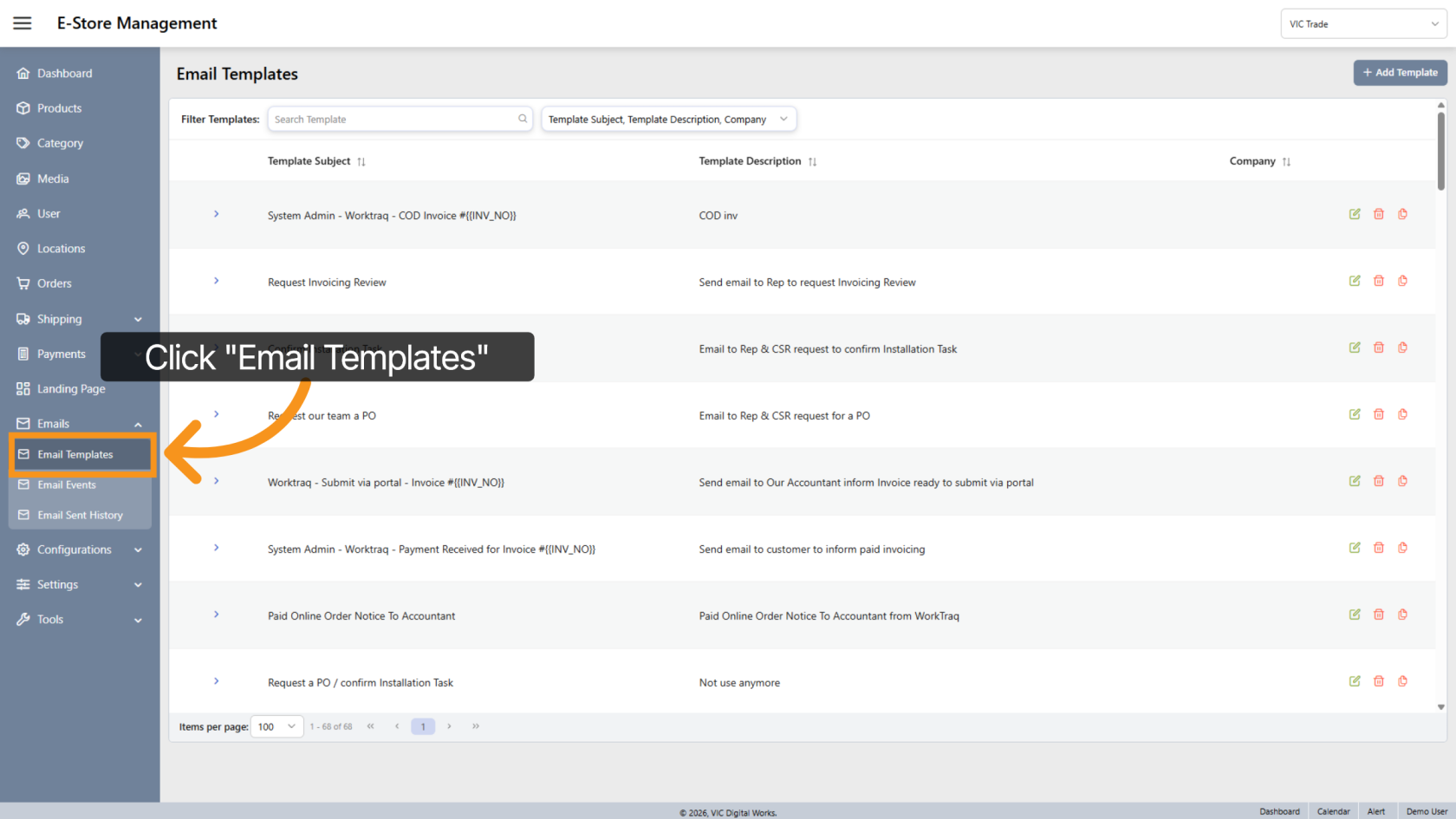This screenshot has width=1456, height=819.
Task: Expand the Request our team a PO row
Action: [x=216, y=414]
